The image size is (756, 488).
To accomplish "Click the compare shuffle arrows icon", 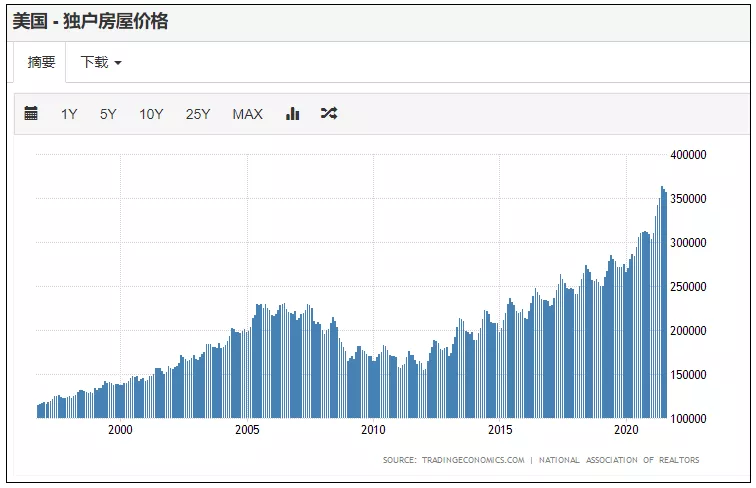I will pos(329,113).
